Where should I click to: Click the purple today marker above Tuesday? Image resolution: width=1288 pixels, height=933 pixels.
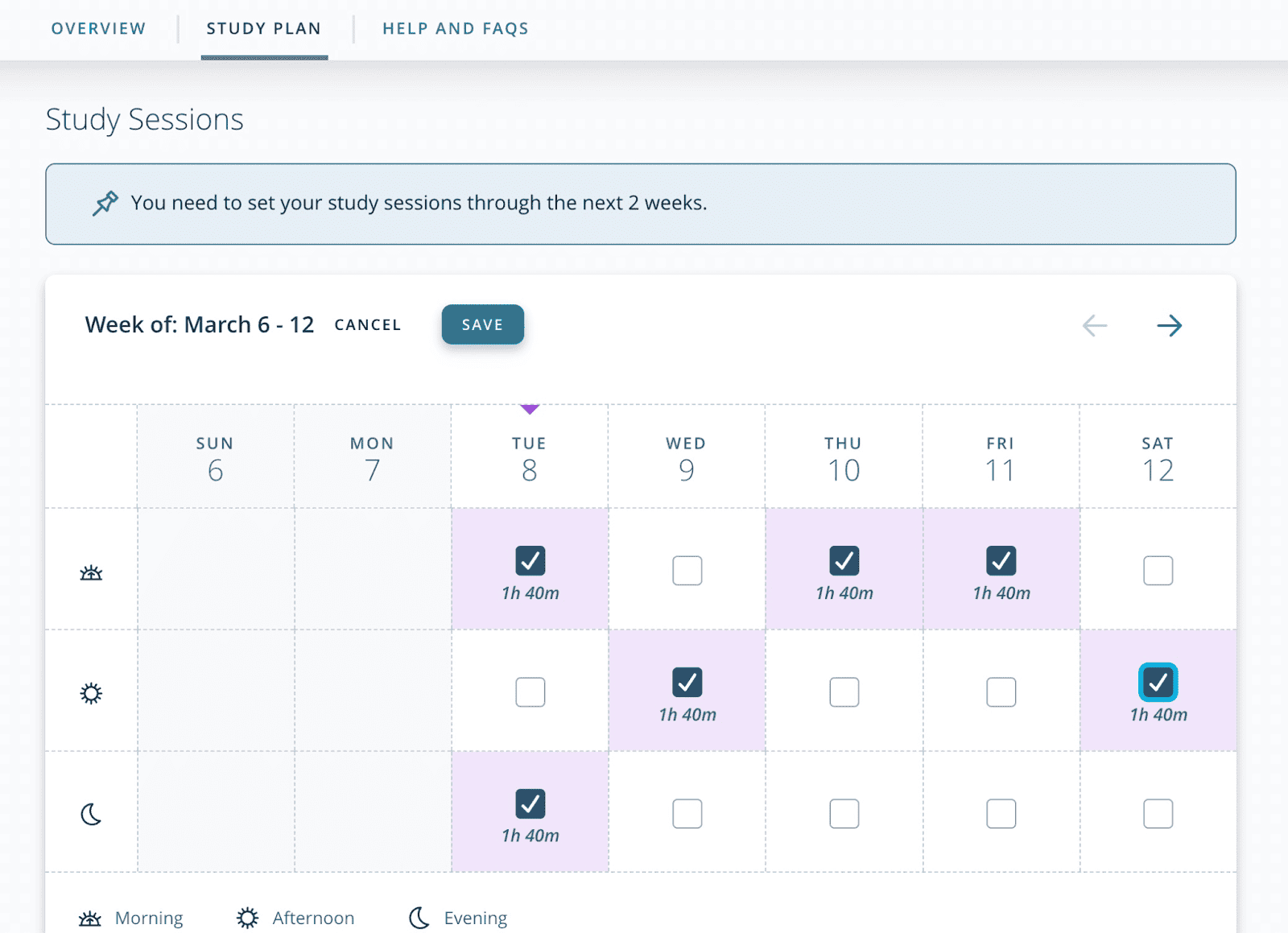pyautogui.click(x=529, y=409)
